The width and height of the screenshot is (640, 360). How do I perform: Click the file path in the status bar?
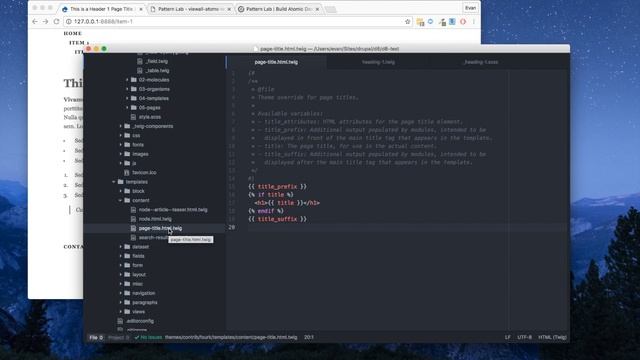click(231, 338)
